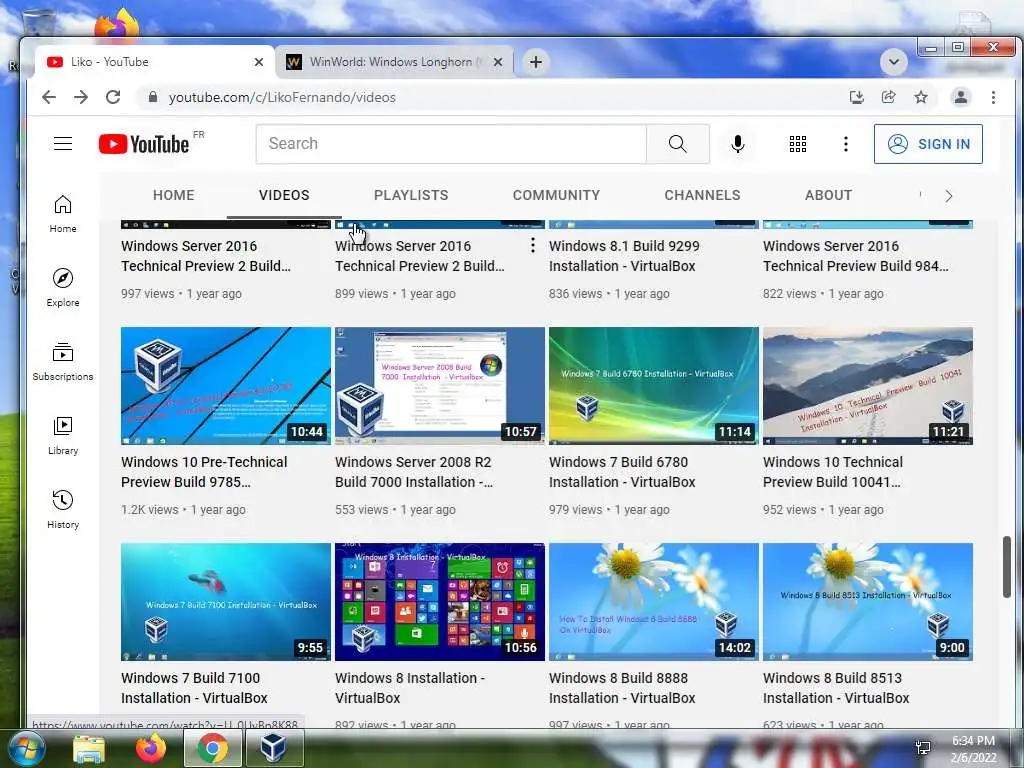The image size is (1024, 768).
Task: Click the address bar URL
Action: (282, 97)
